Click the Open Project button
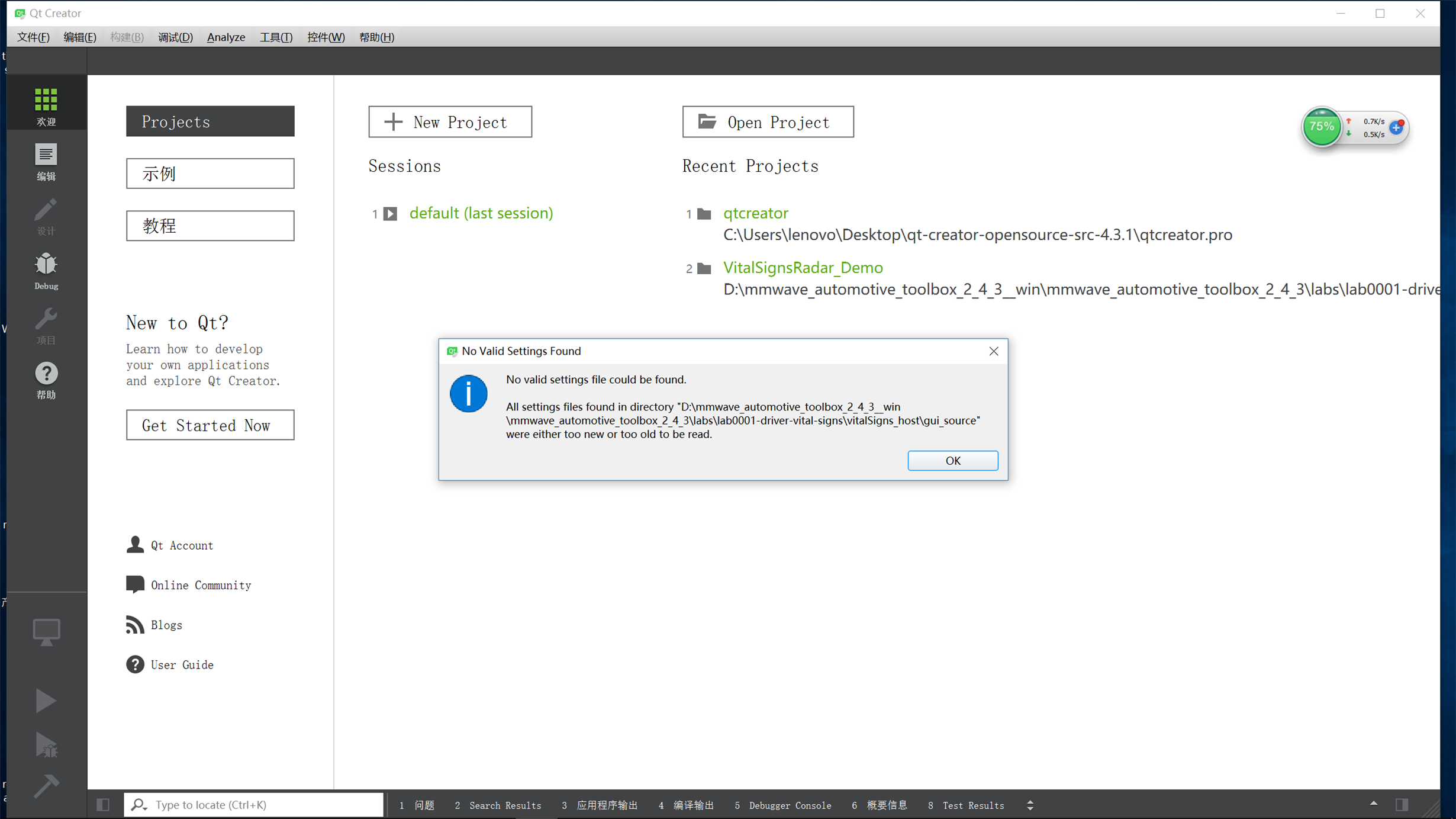The width and height of the screenshot is (1456, 819). (768, 122)
